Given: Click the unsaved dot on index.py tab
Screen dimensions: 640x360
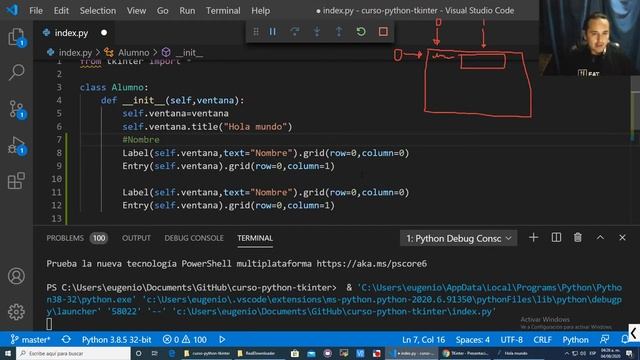Looking at the screenshot, I should pos(104,33).
